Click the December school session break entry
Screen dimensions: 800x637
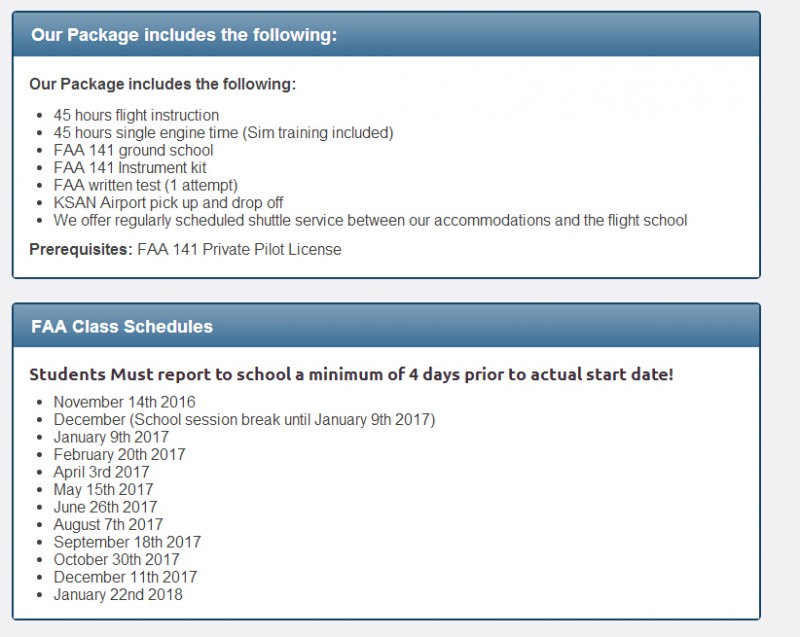click(244, 419)
